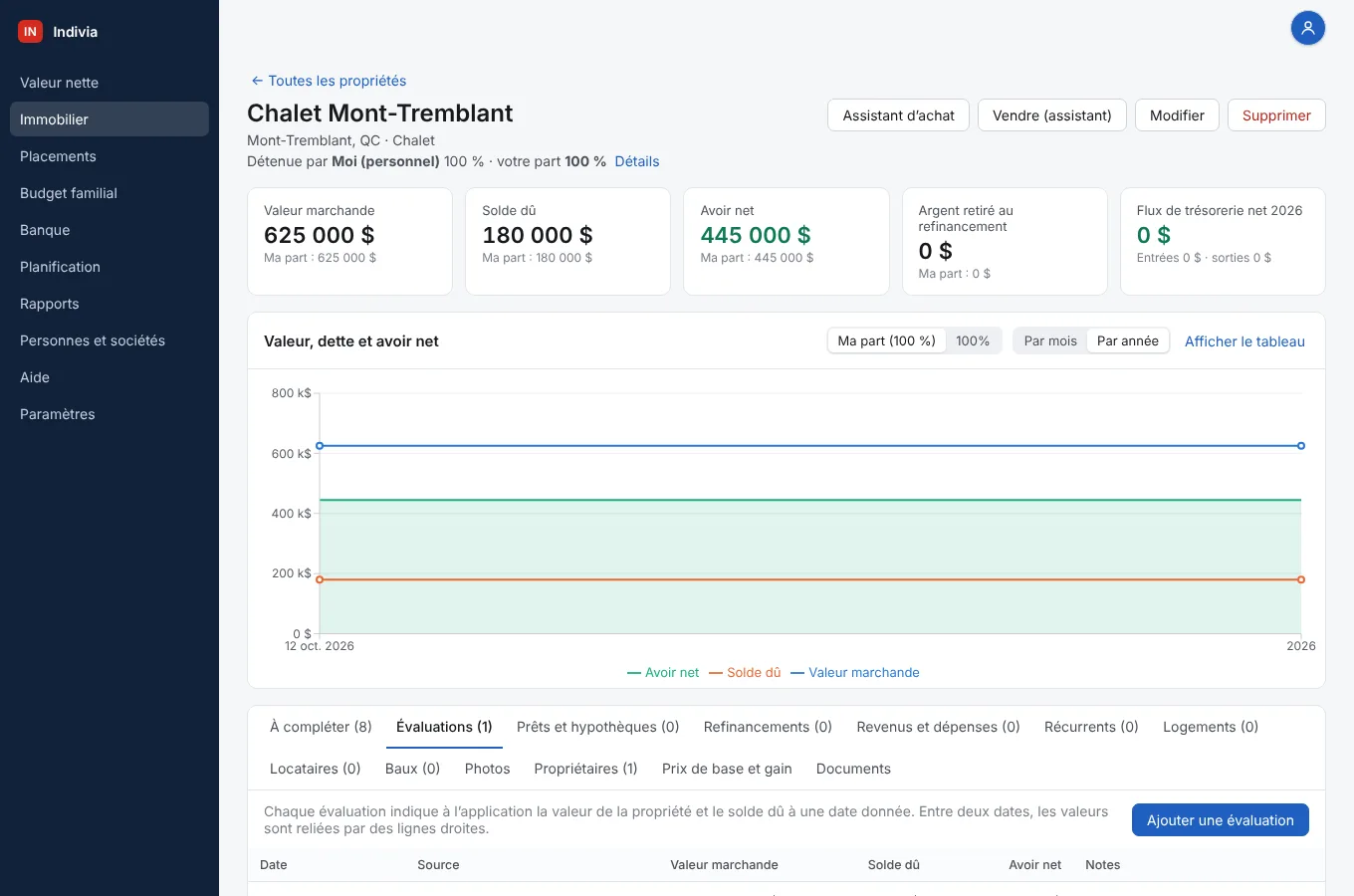Image resolution: width=1354 pixels, height=896 pixels.
Task: Open the À compléter (8) tab
Action: coord(321,727)
